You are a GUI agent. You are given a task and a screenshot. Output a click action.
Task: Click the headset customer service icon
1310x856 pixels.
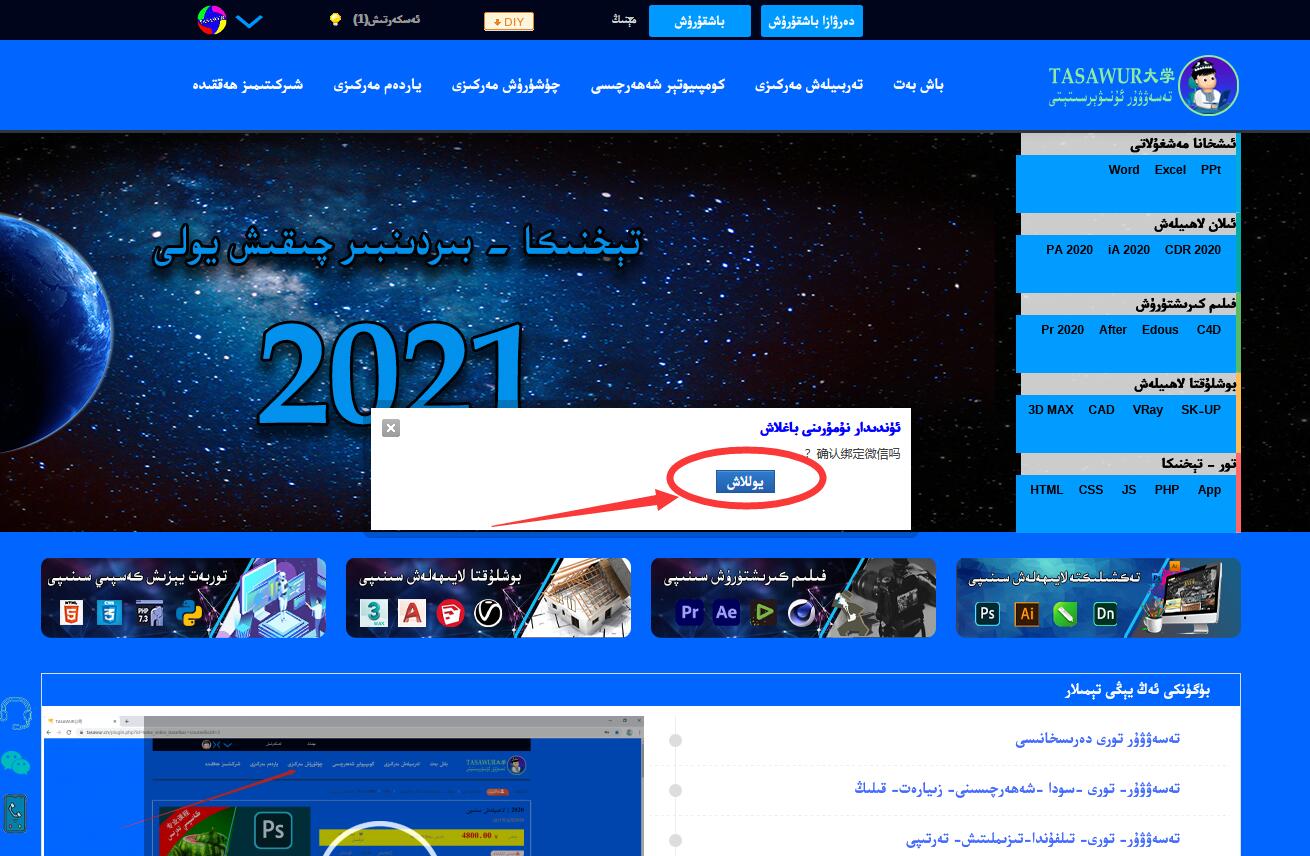pyautogui.click(x=16, y=713)
